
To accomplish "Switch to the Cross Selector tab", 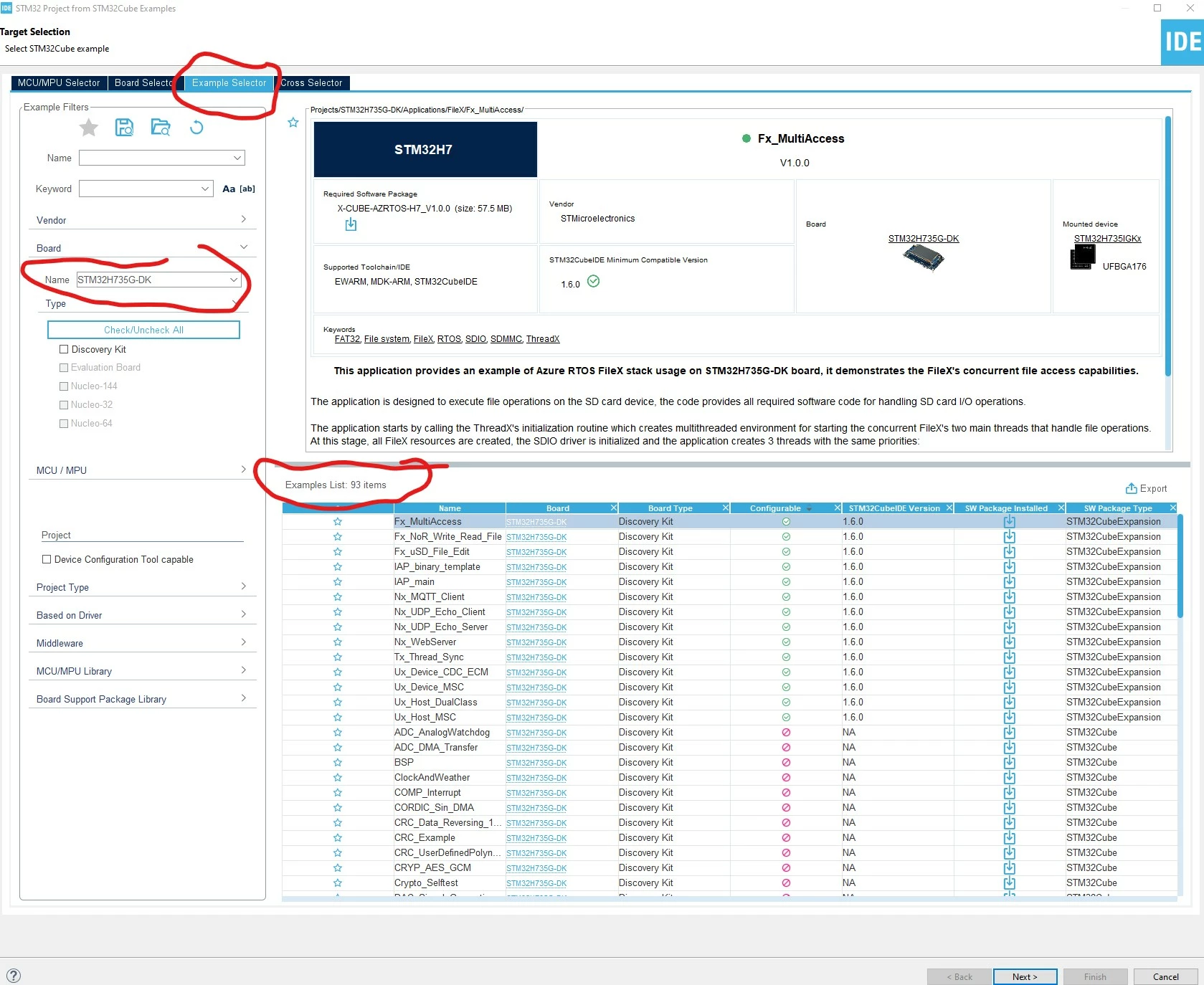I will (x=312, y=83).
